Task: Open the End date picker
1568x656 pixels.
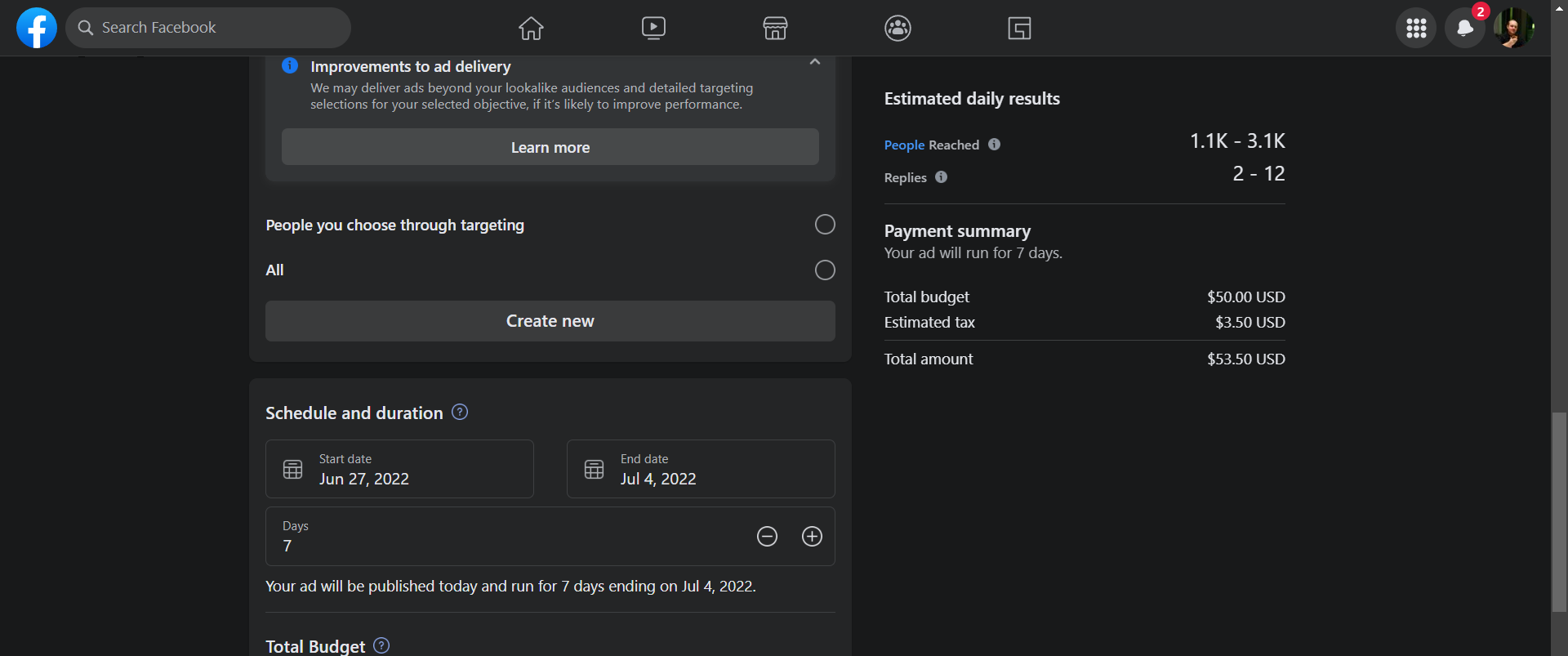Action: coord(701,469)
